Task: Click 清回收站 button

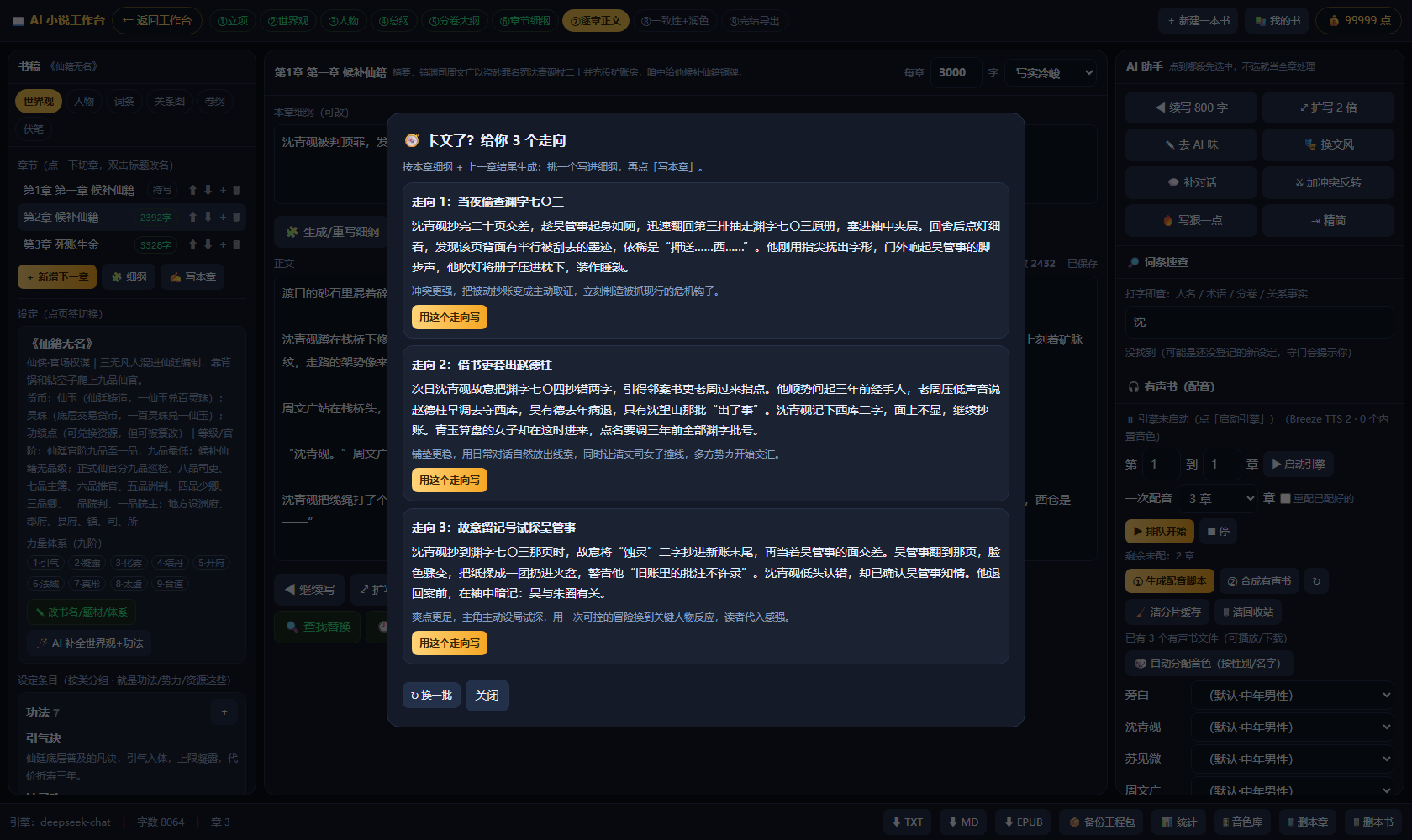Action: [1248, 612]
